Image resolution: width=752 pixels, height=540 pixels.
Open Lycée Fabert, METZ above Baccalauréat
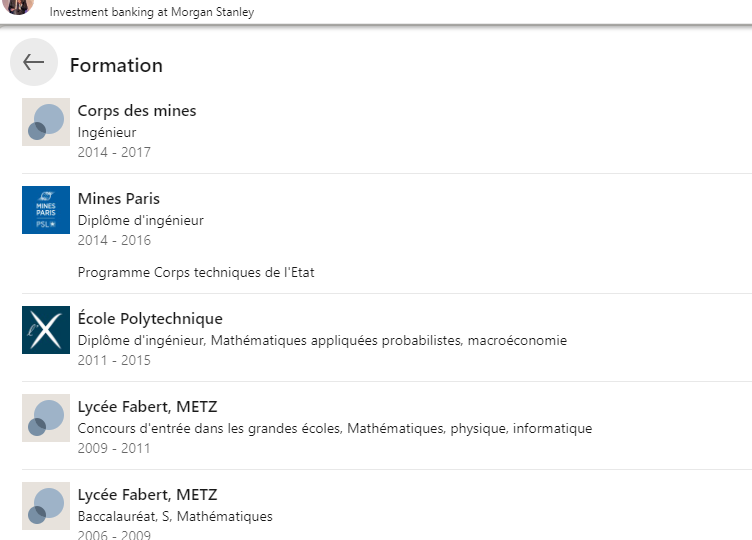click(x=148, y=494)
